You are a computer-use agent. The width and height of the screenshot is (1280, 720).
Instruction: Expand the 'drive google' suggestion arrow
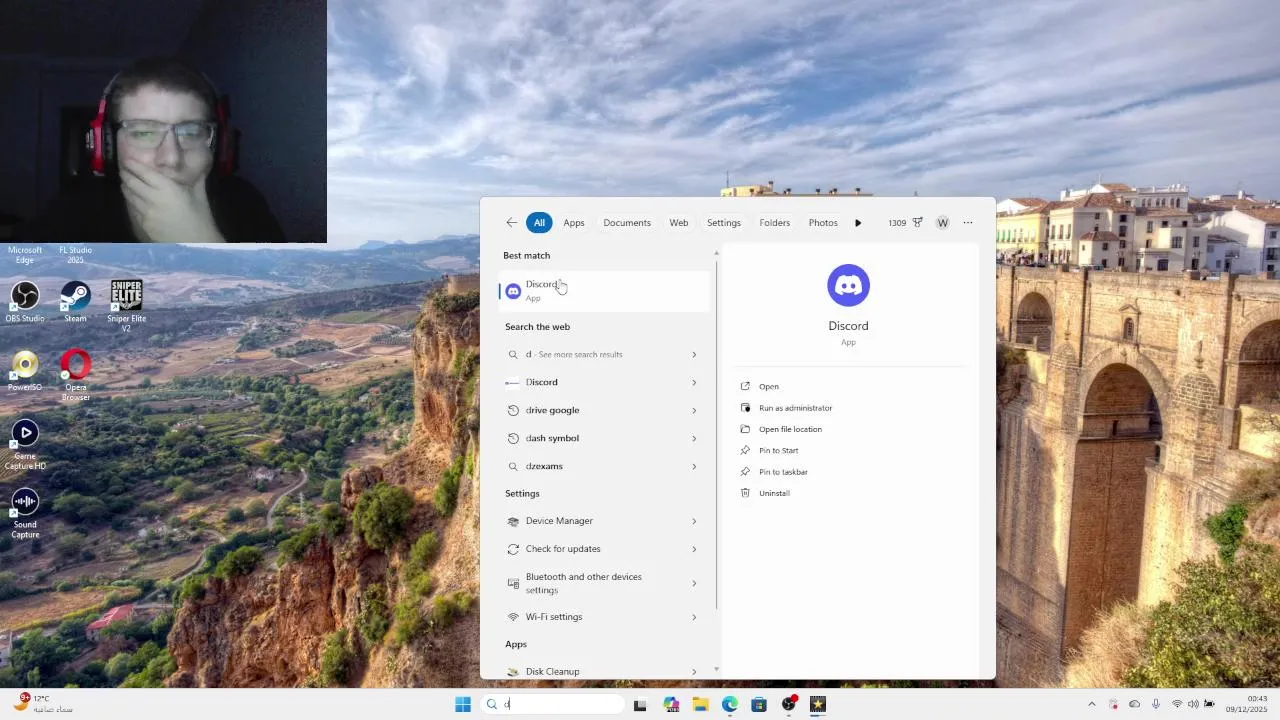click(694, 410)
